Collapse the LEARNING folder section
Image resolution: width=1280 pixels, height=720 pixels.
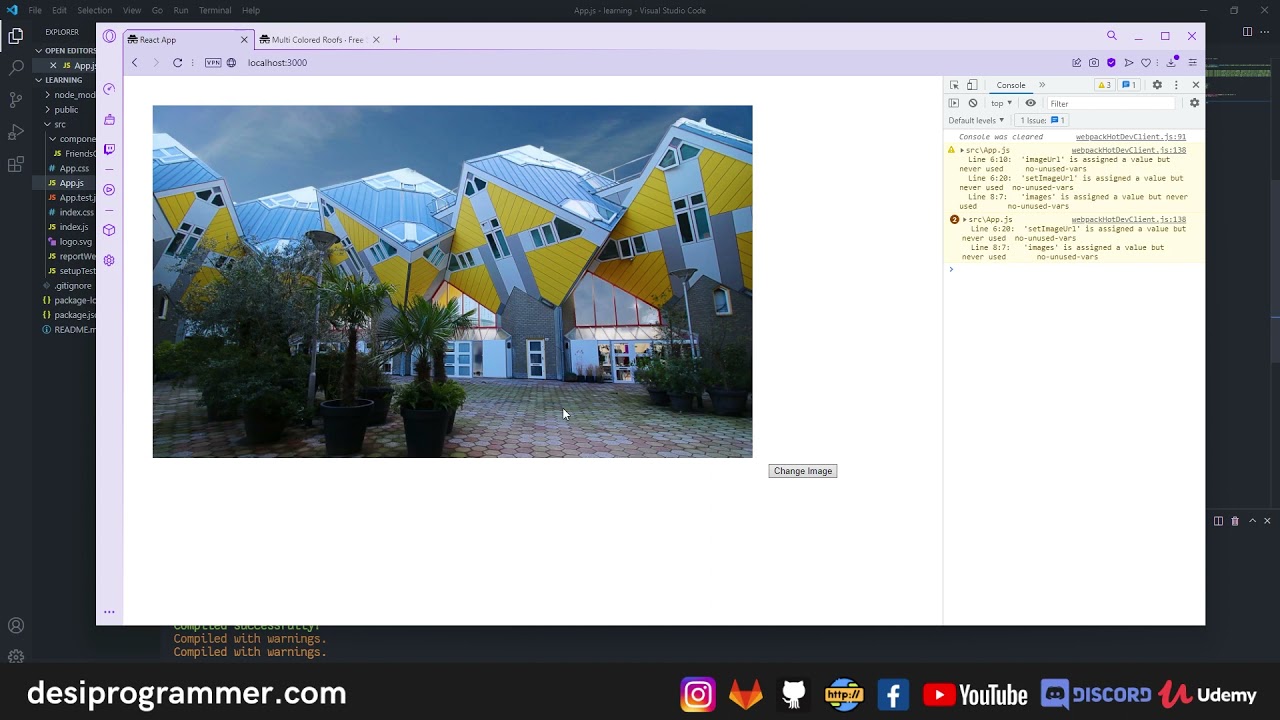(63, 80)
